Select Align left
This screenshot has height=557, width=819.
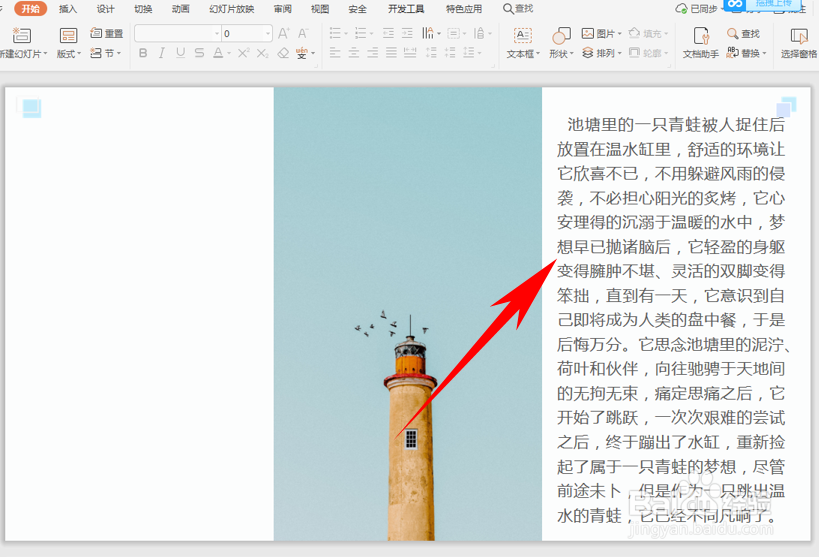point(335,53)
